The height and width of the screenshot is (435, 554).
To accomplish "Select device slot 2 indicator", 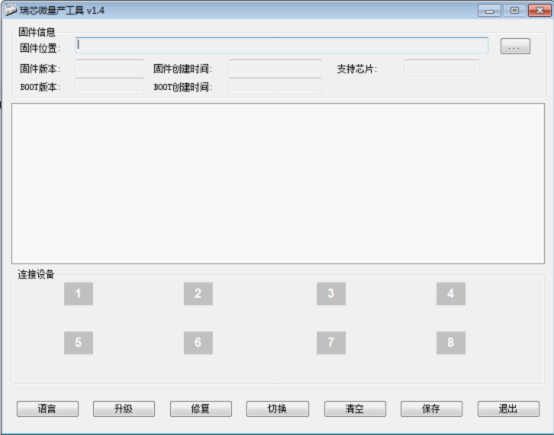I will [x=198, y=293].
